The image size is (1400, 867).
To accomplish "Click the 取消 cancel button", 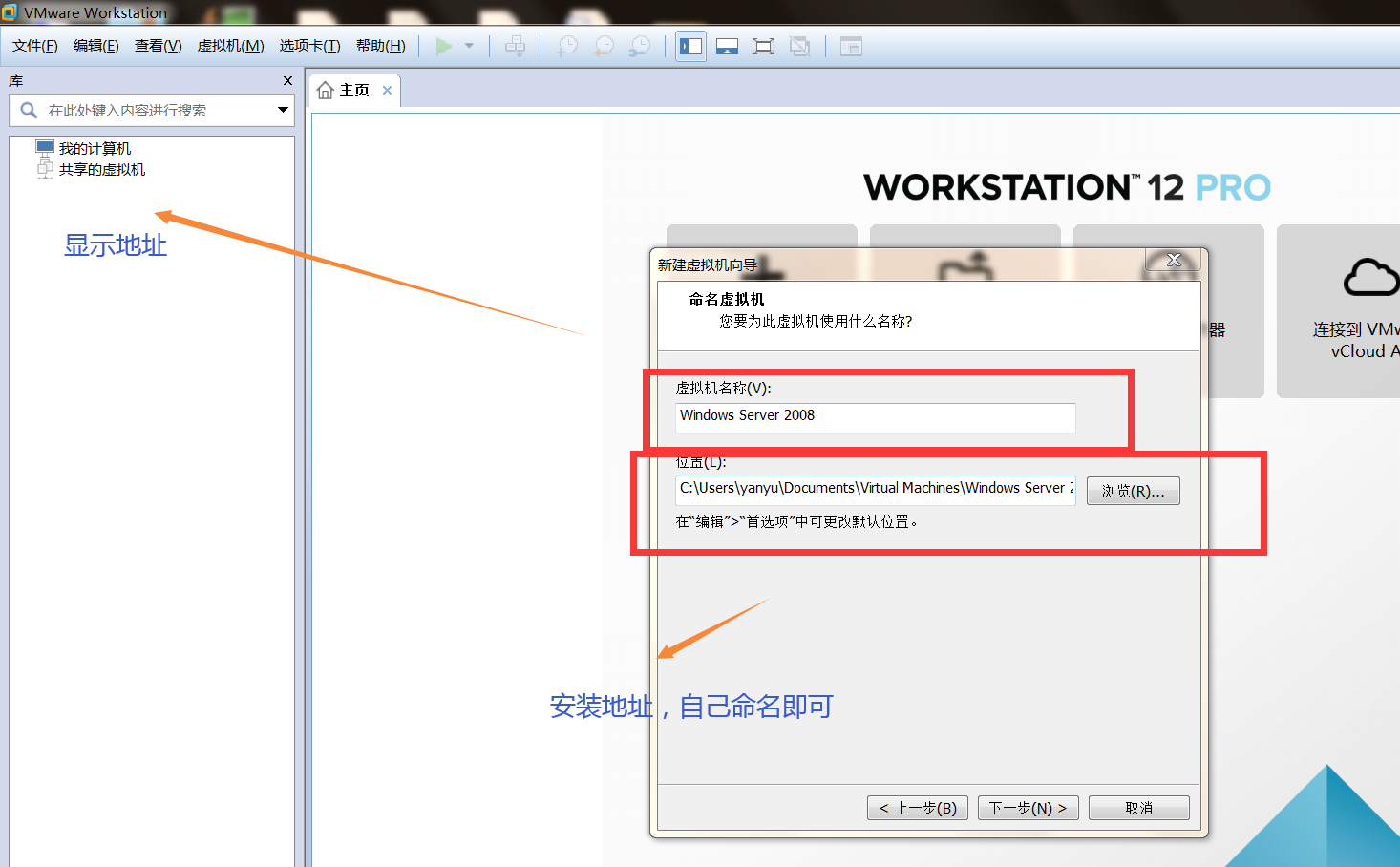I will click(x=1139, y=808).
